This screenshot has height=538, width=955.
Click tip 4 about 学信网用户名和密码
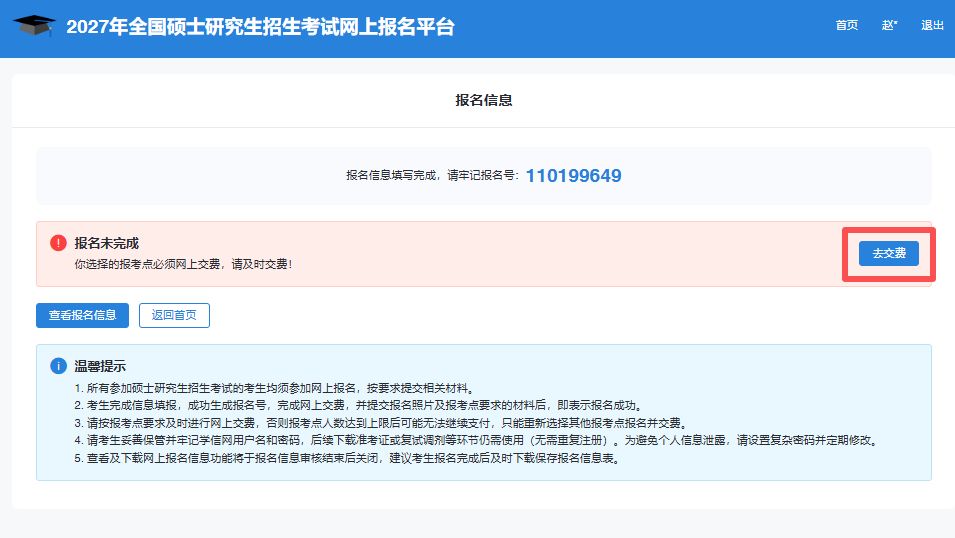tap(478, 440)
